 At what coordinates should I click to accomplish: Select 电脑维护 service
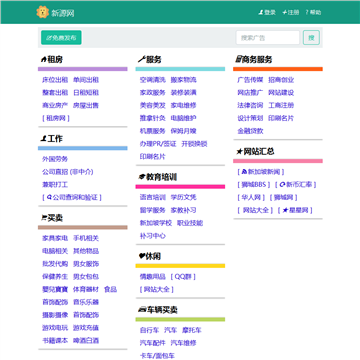[x=184, y=118]
